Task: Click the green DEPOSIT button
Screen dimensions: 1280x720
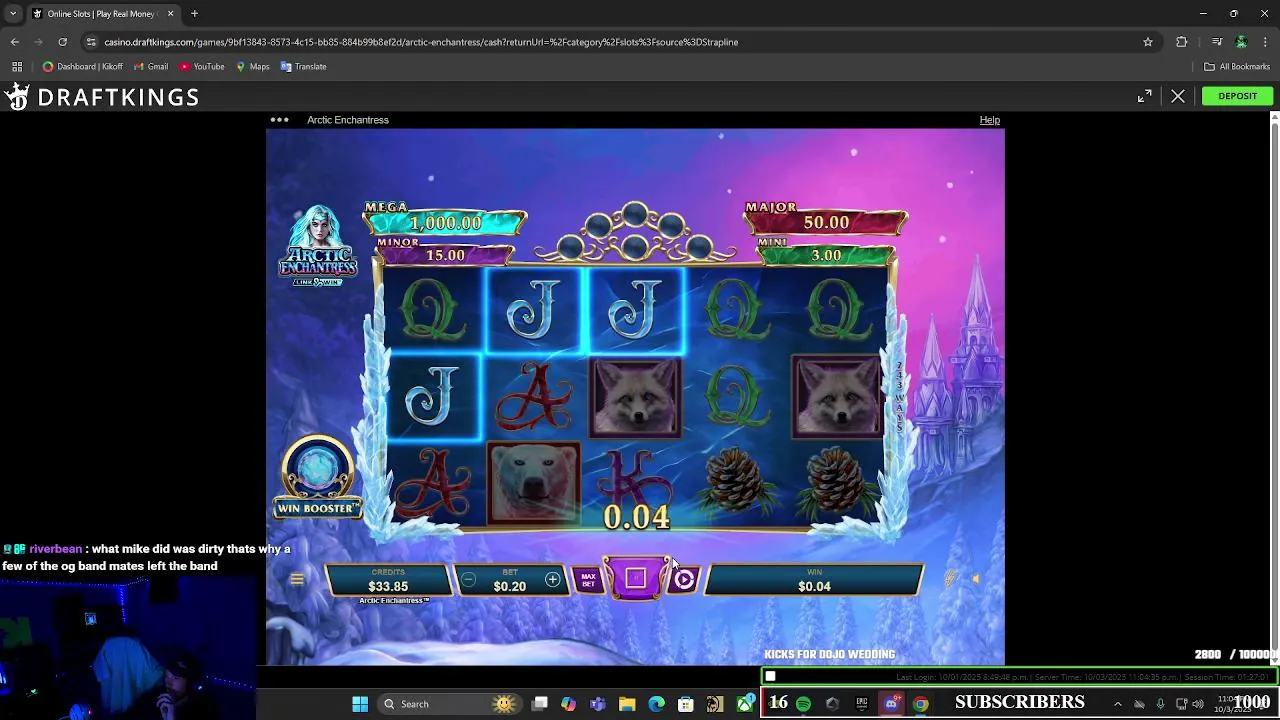Action: 1237,96
